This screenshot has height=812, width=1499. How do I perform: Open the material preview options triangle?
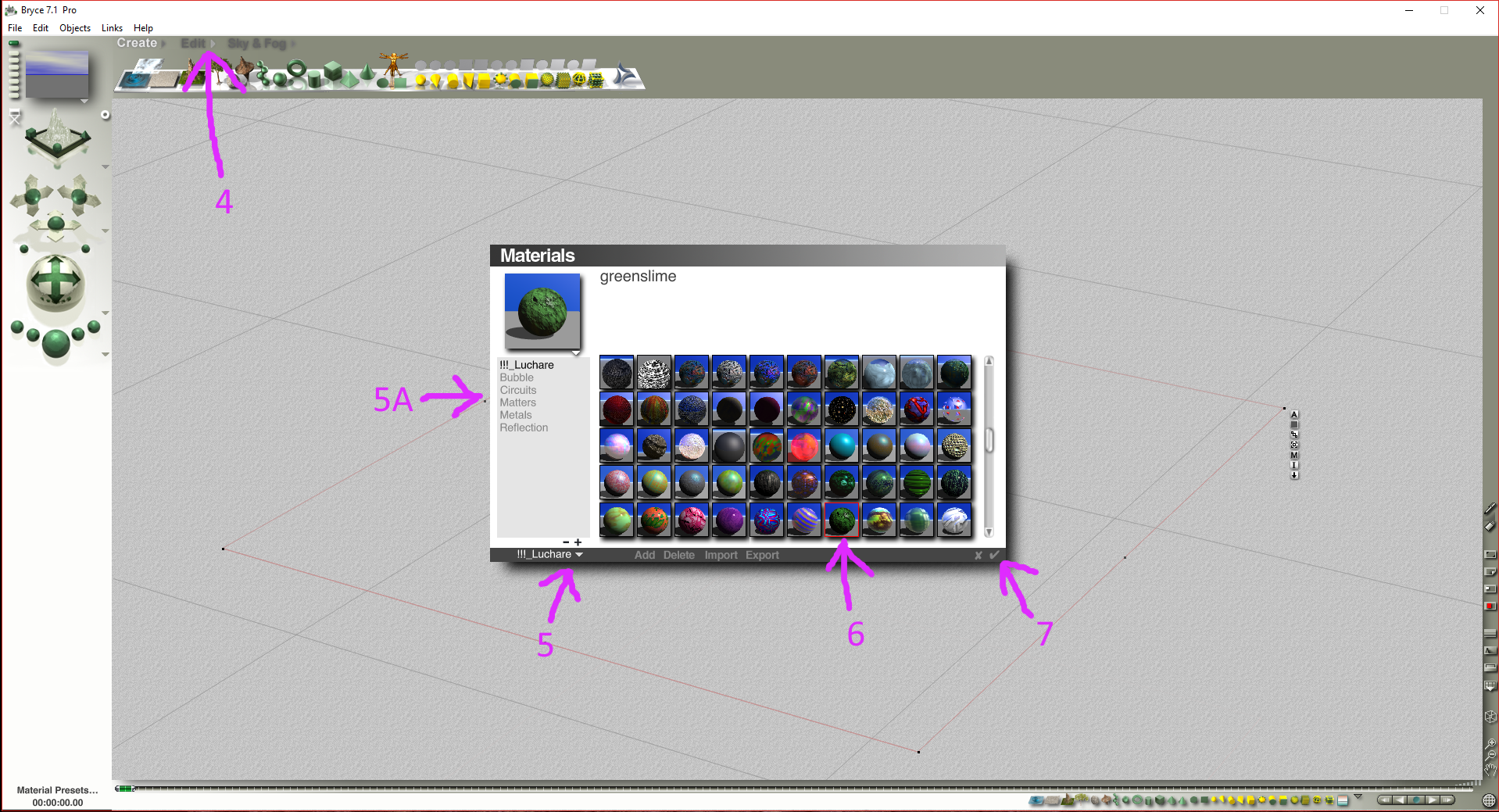point(576,353)
